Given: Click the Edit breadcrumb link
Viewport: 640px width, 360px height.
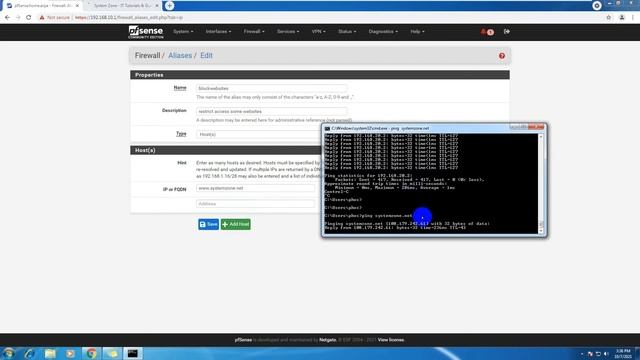Looking at the screenshot, I should (206, 56).
